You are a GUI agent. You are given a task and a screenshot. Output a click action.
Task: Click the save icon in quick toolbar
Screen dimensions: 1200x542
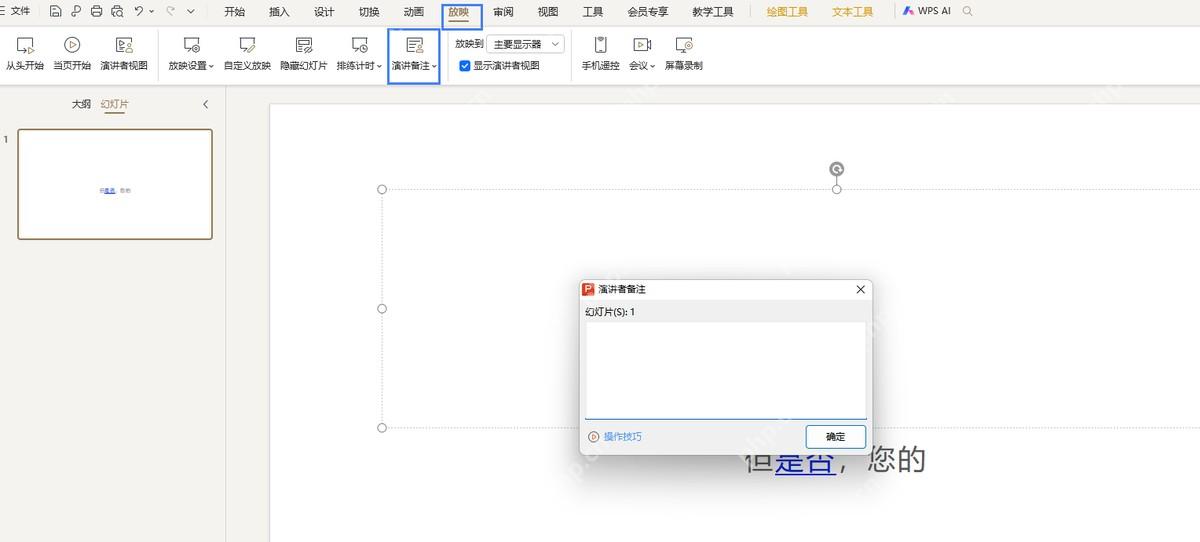pyautogui.click(x=55, y=12)
